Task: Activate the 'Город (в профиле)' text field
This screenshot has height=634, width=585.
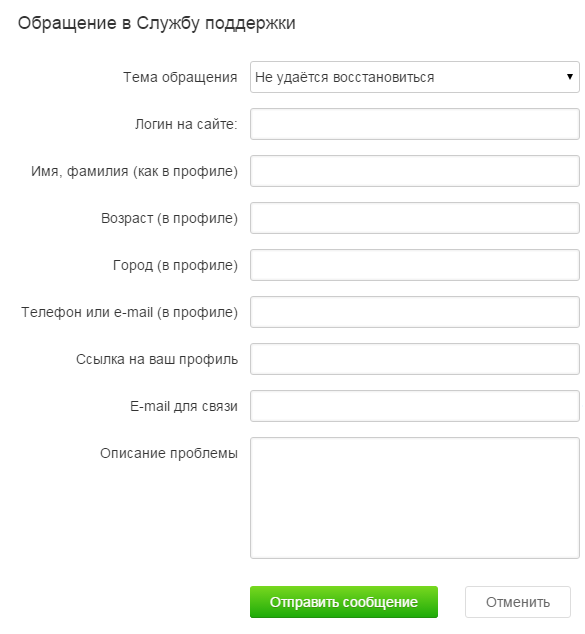Action: (414, 265)
